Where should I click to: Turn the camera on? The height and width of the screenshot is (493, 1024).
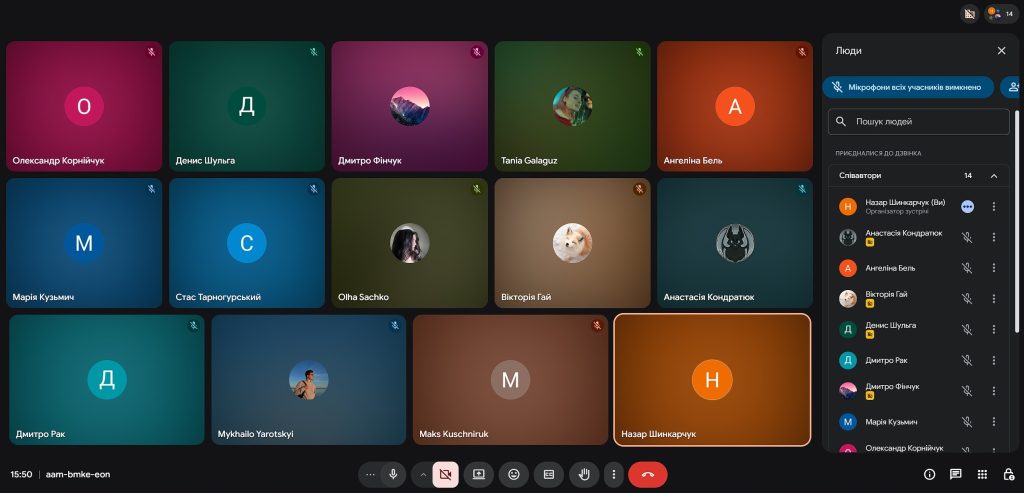click(x=445, y=474)
